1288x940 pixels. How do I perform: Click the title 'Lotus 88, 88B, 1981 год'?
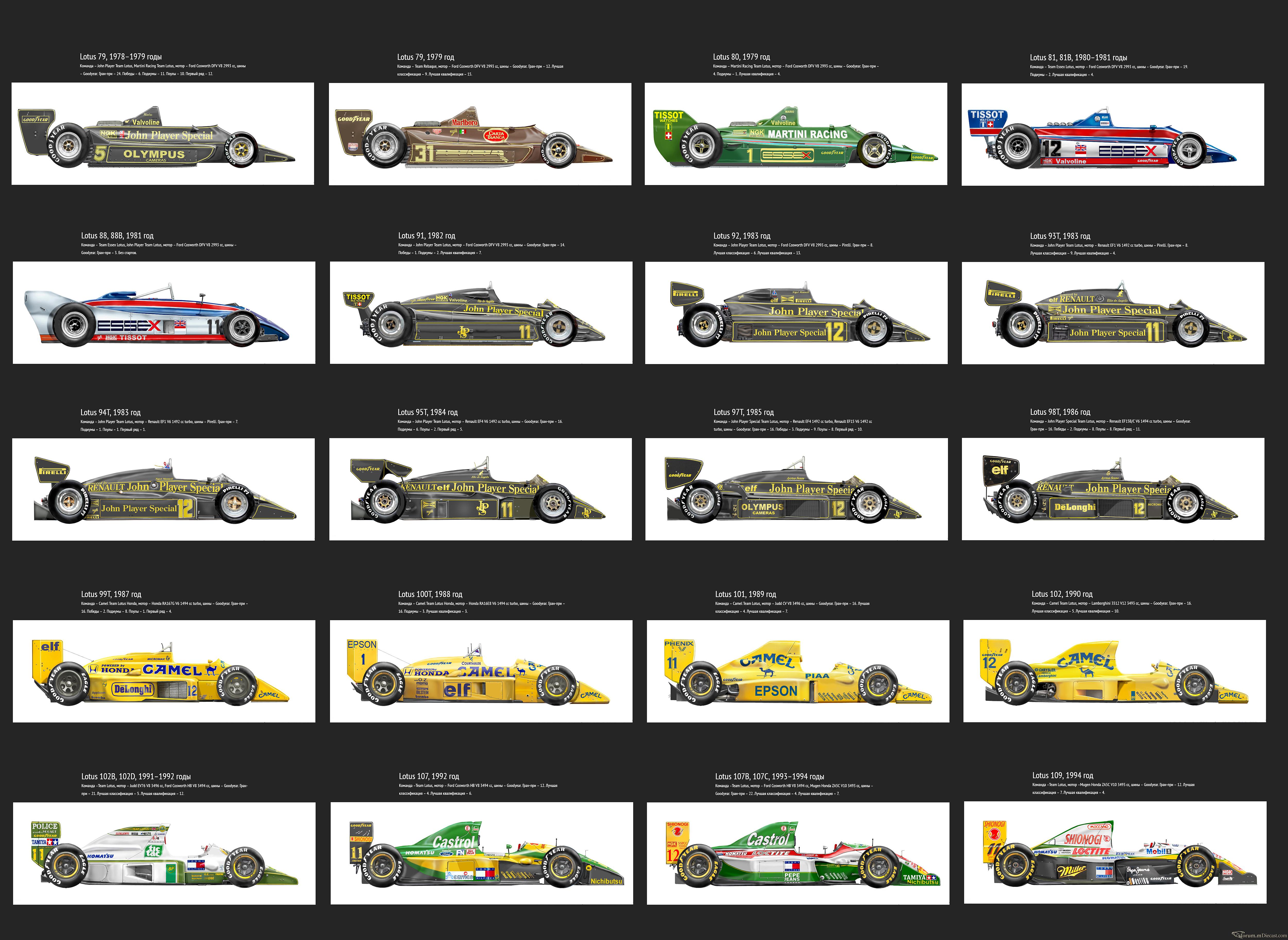pos(117,236)
